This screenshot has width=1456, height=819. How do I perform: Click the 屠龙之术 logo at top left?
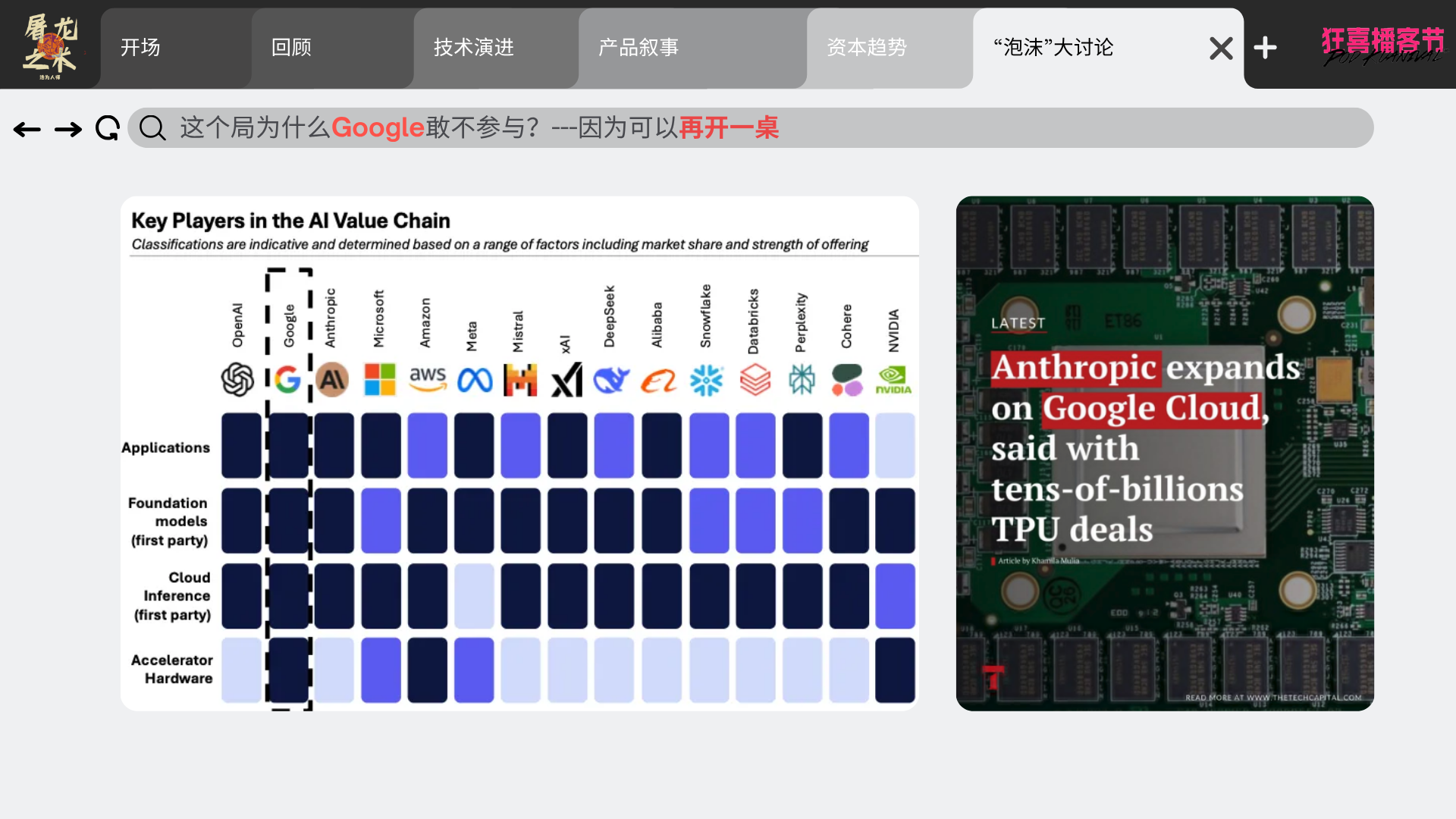click(50, 45)
